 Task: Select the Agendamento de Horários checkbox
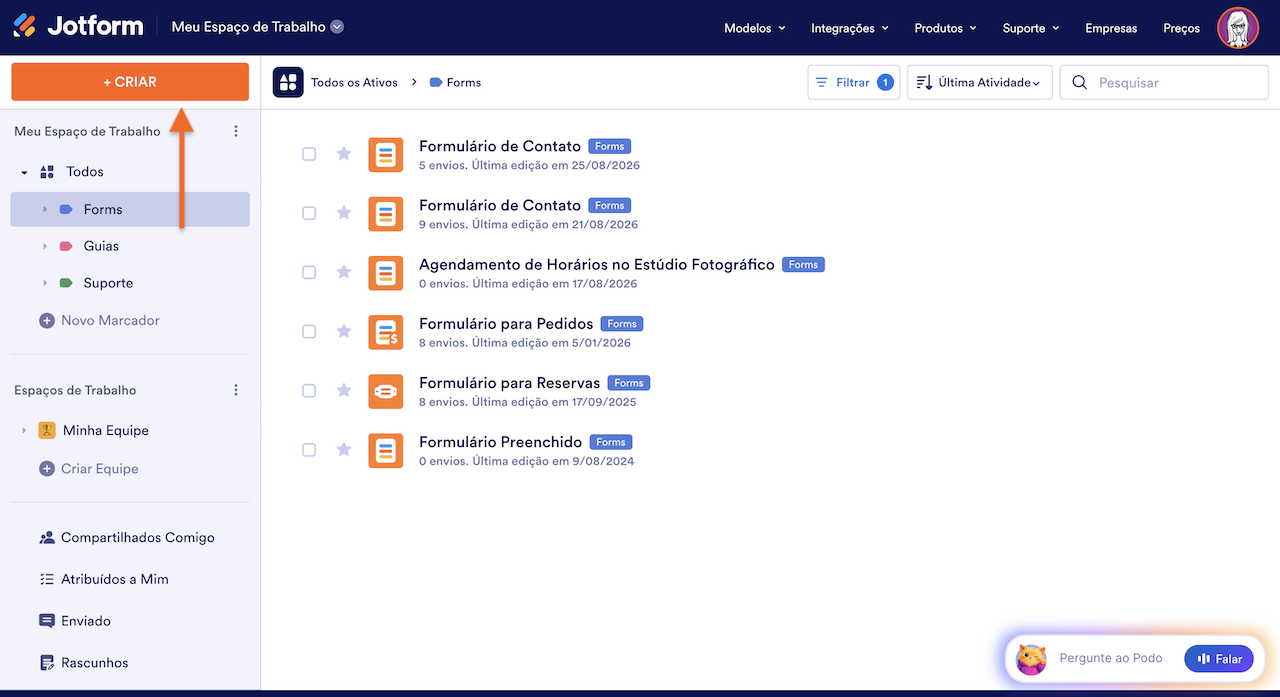pos(309,272)
